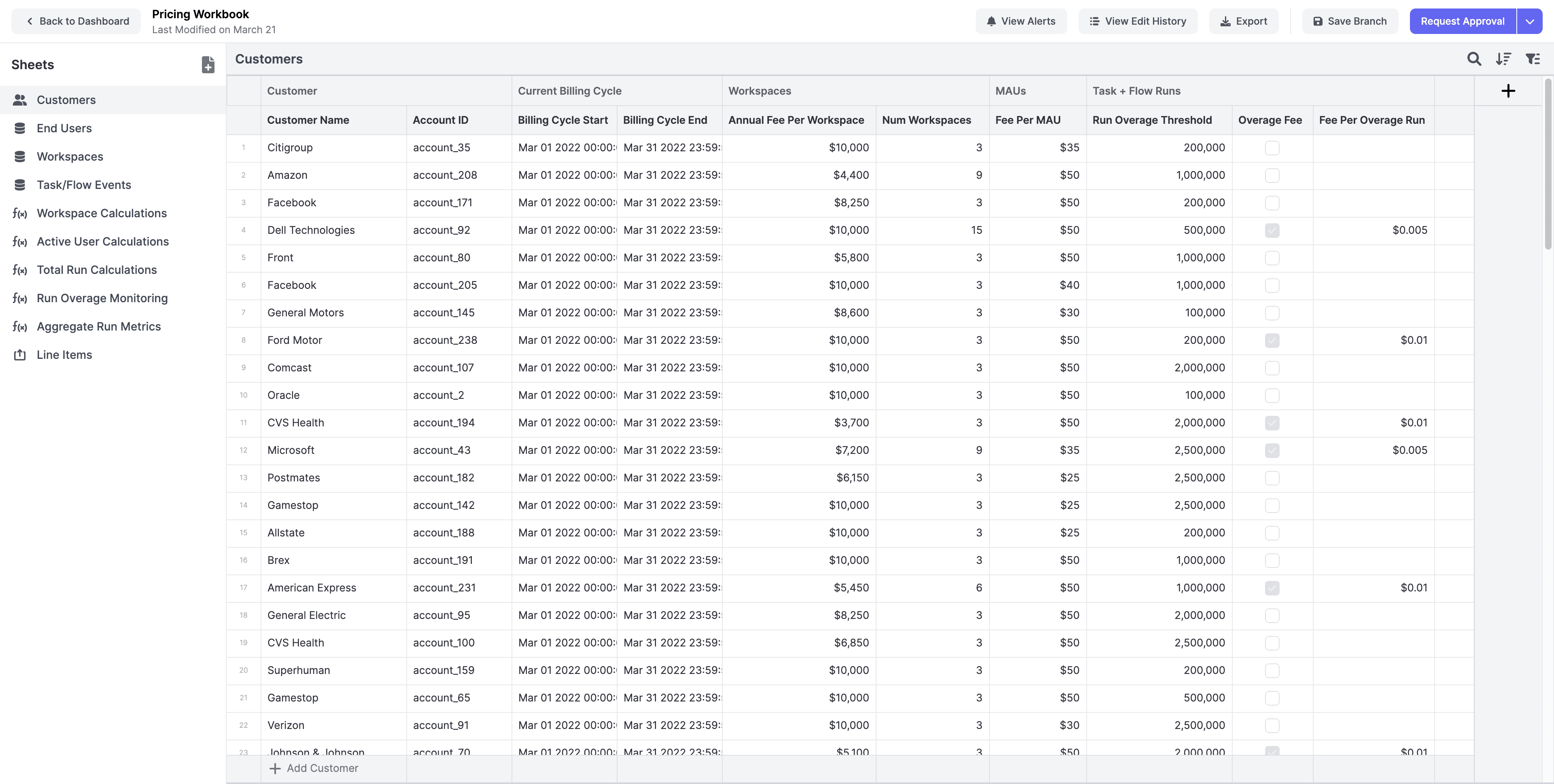The height and width of the screenshot is (784, 1554).
Task: Click the Run Overage Threshold column header
Action: pos(1159,120)
